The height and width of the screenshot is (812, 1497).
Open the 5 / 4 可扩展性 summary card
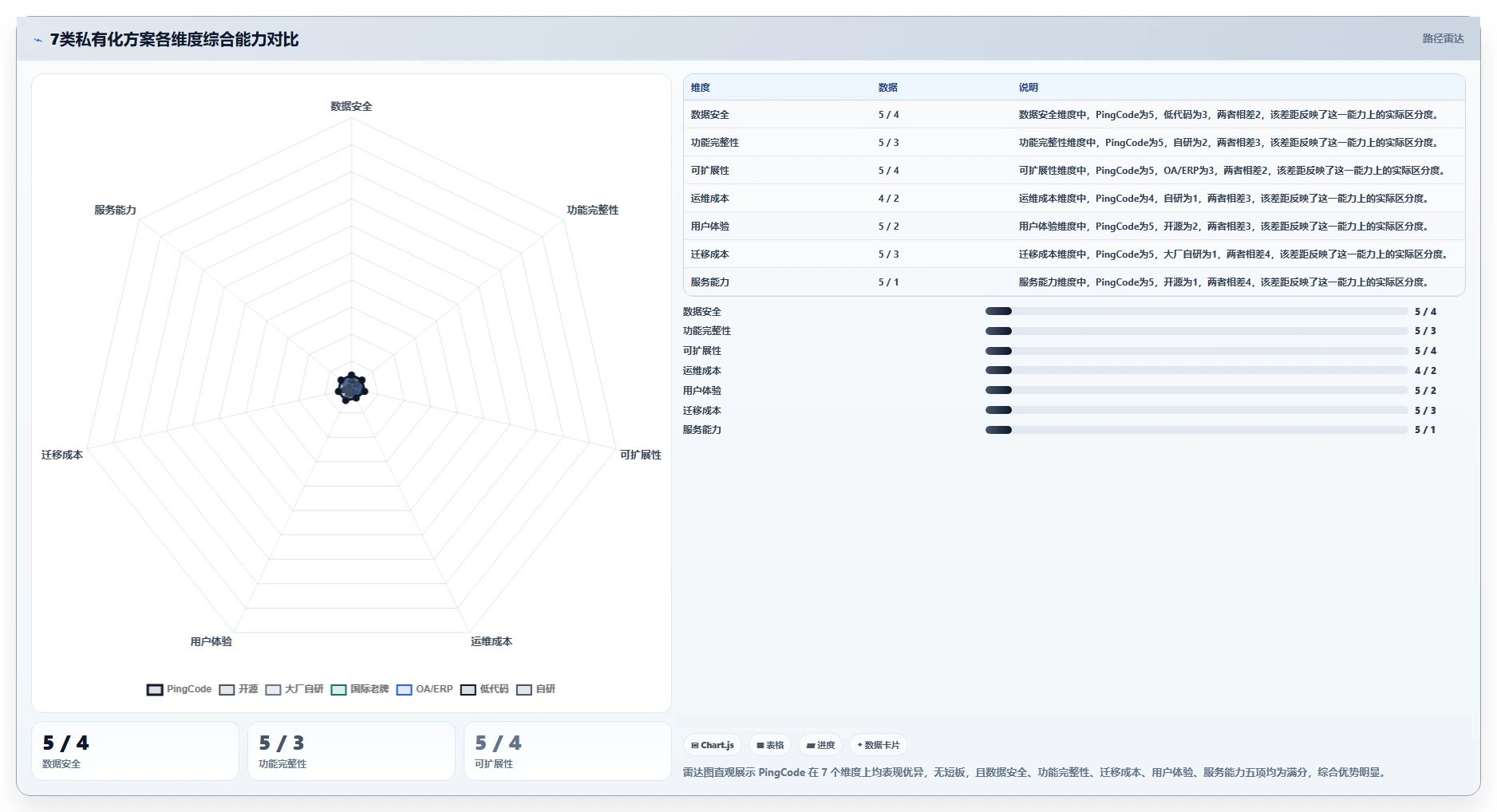[567, 751]
